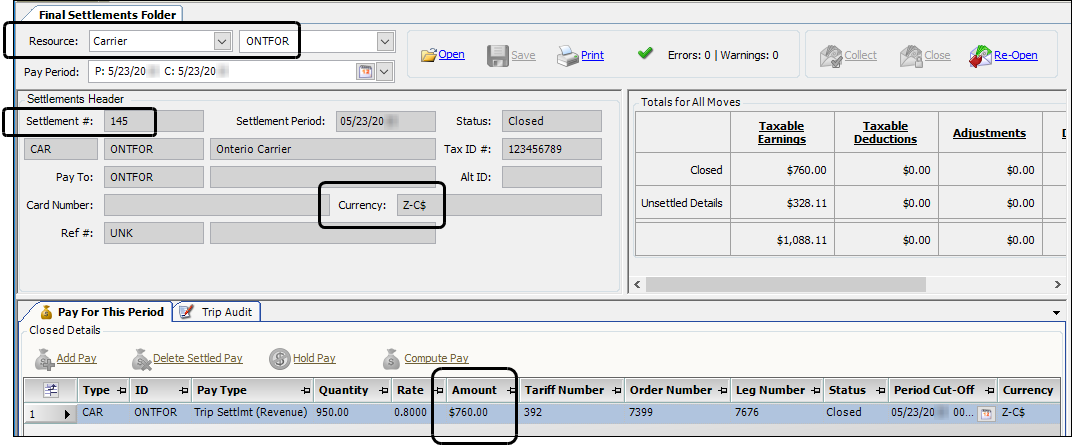Click the Currency field Z-C$
The height and width of the screenshot is (446, 1072).
point(499,205)
